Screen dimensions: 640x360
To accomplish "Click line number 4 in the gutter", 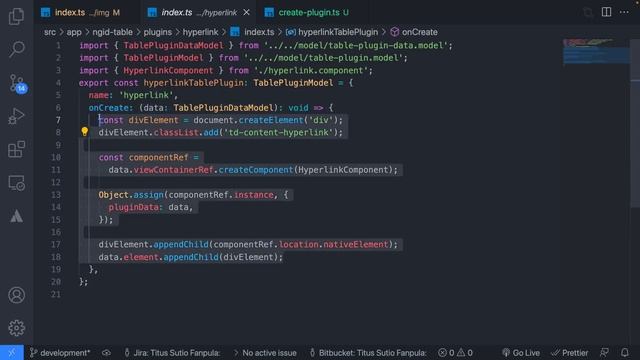I will coord(58,83).
